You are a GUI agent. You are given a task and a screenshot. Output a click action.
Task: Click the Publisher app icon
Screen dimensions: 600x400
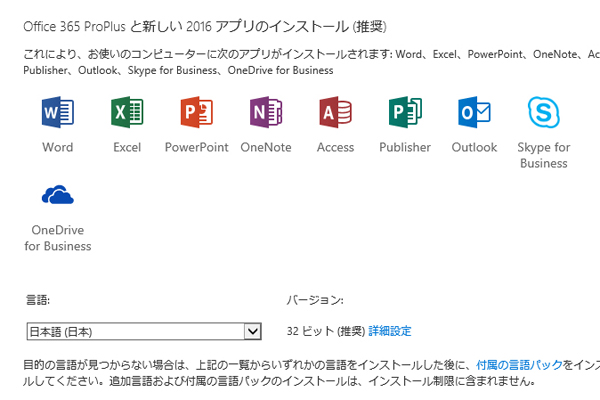tap(405, 113)
